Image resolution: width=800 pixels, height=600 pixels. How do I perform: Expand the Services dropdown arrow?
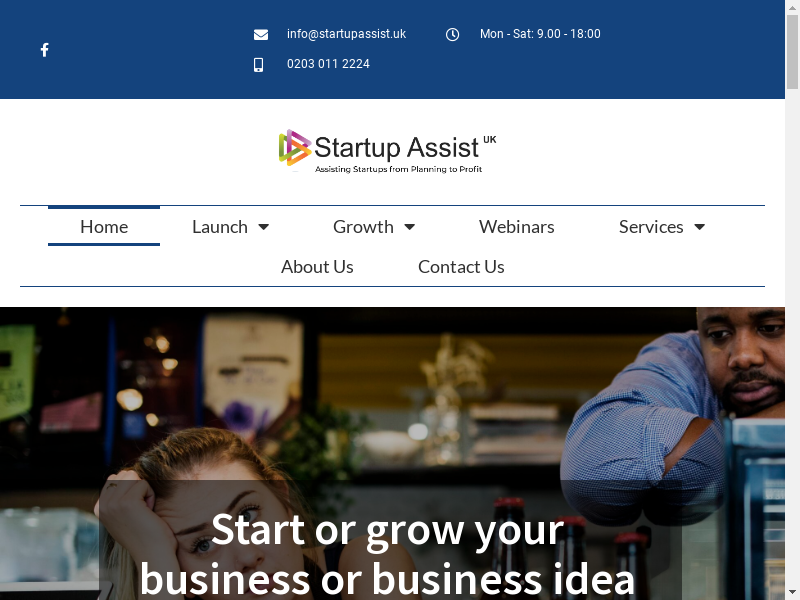point(699,227)
